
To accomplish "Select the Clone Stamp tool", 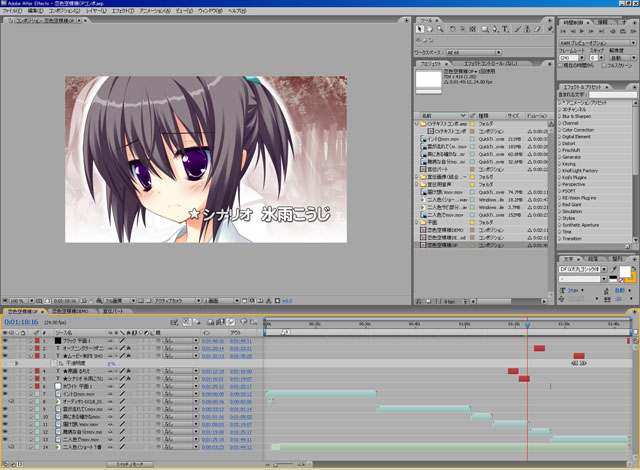I will pyautogui.click(x=527, y=29).
